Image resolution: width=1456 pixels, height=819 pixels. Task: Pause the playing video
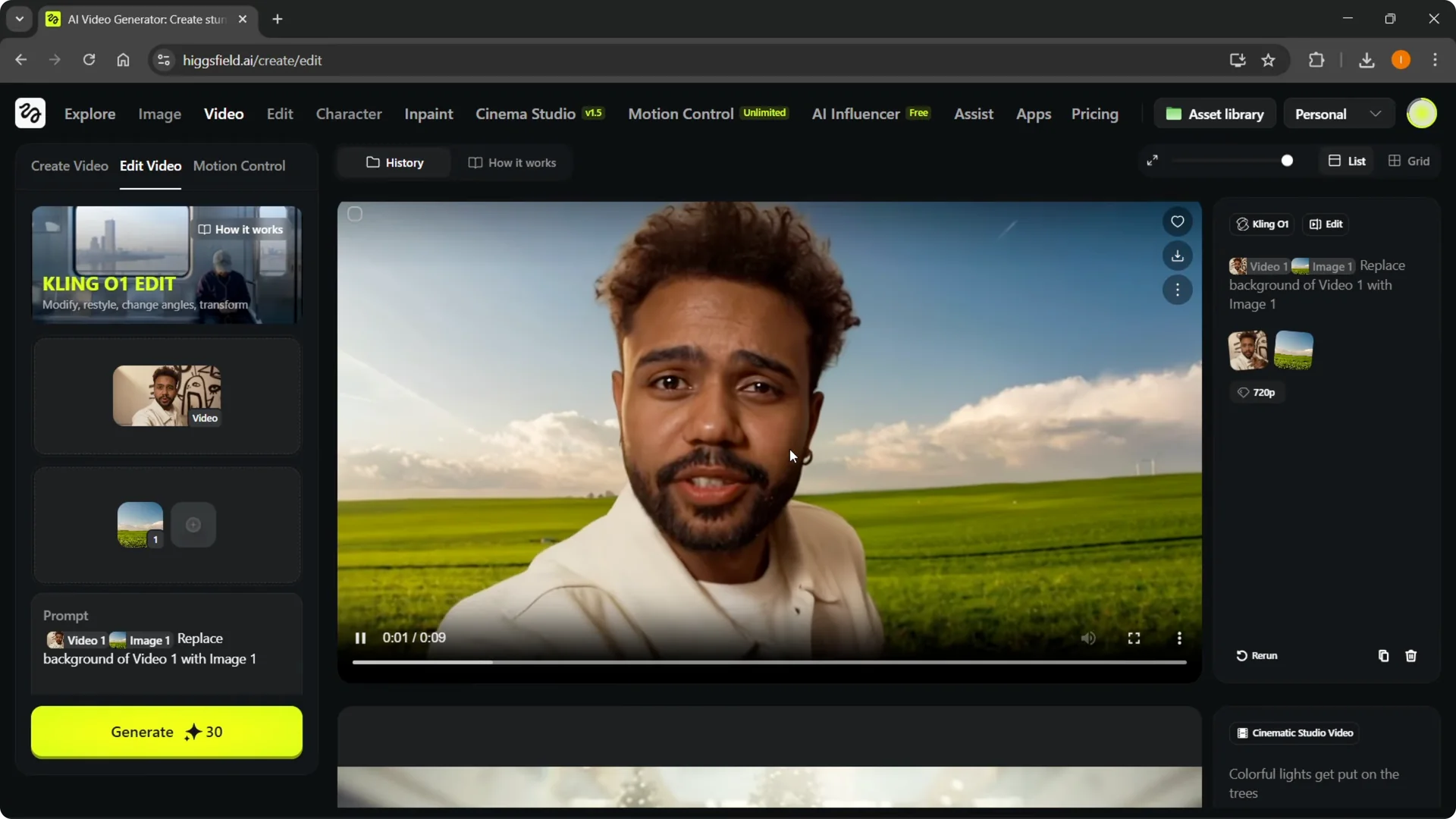[x=360, y=638]
